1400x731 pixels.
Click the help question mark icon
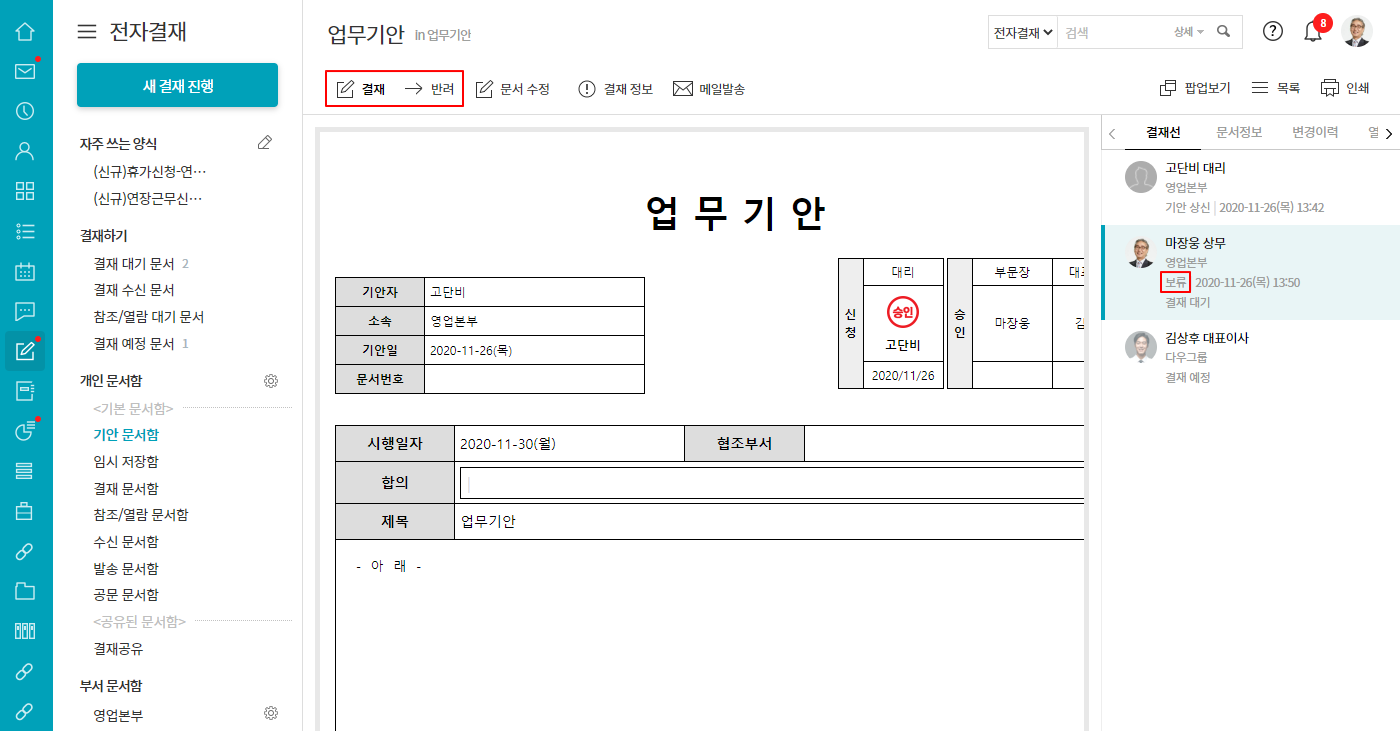click(1272, 31)
